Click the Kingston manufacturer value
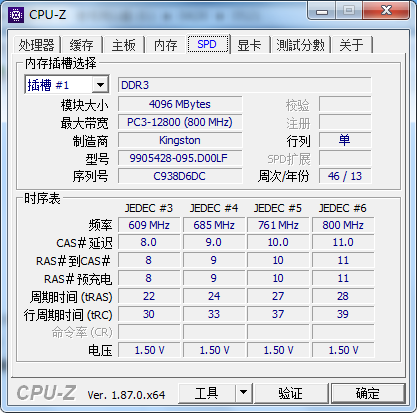419x415 pixels. tap(180, 140)
